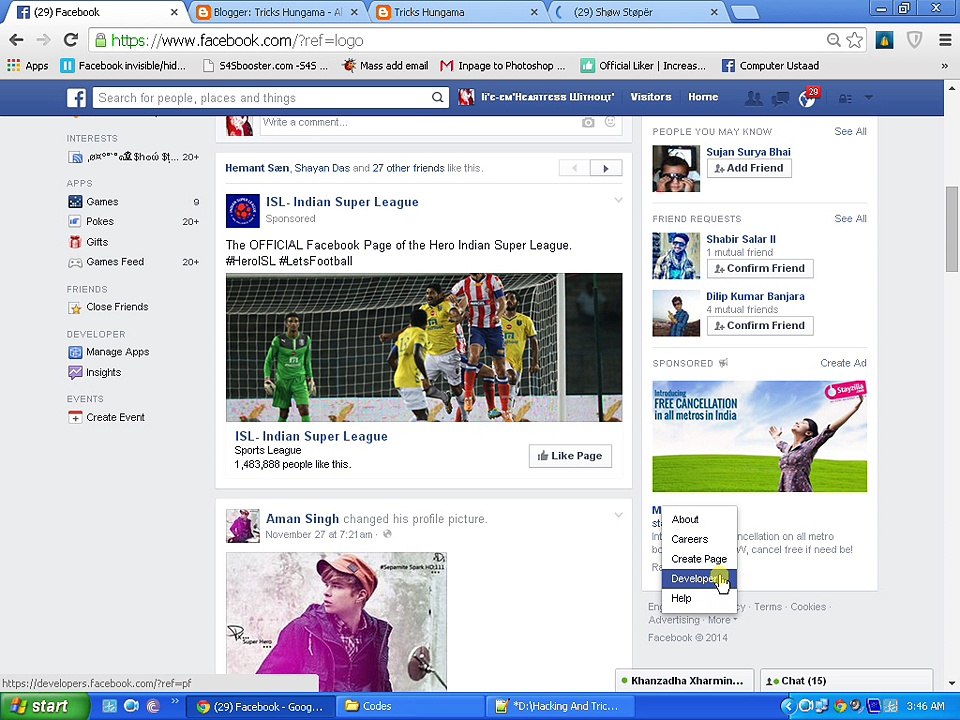
Task: Confirm friend request from Shabir Salar II
Action: click(760, 268)
